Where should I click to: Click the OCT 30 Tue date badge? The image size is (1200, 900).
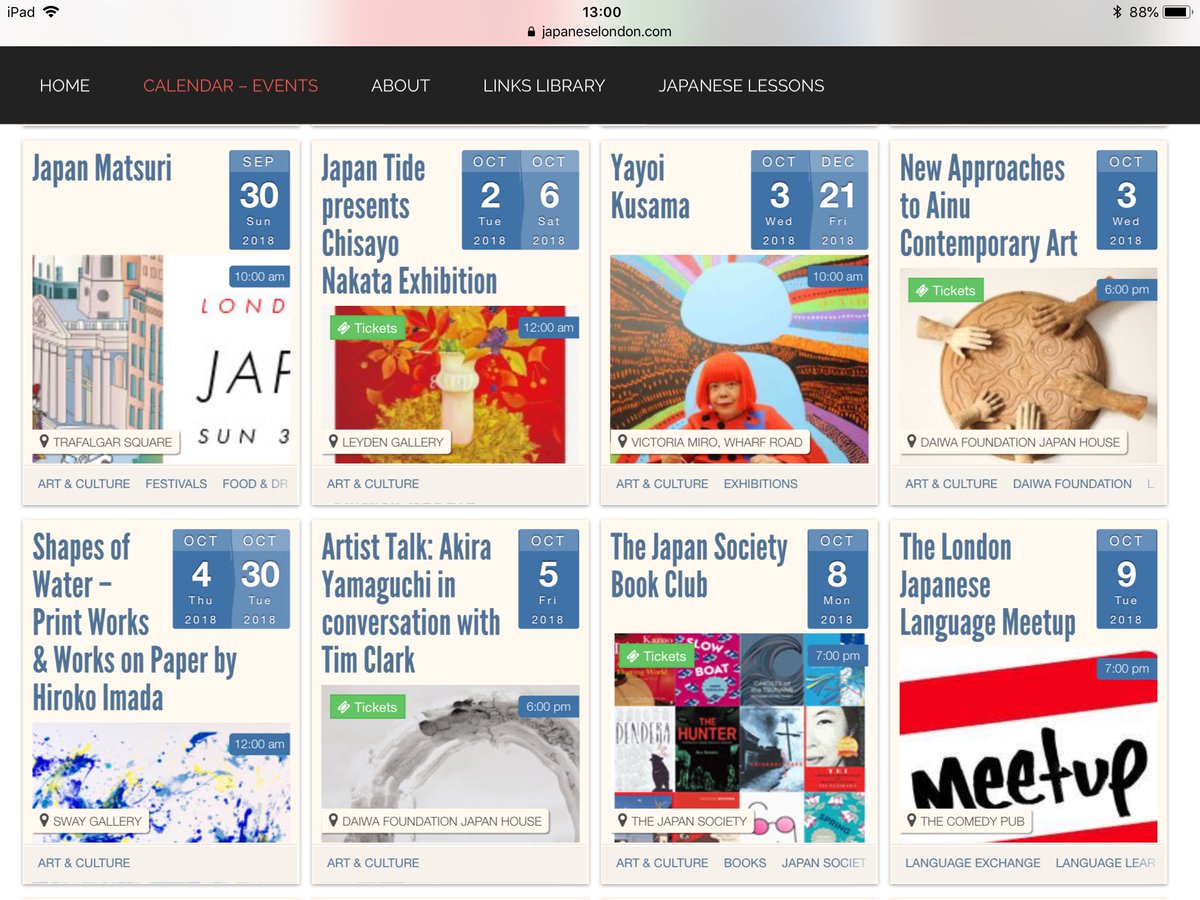260,579
